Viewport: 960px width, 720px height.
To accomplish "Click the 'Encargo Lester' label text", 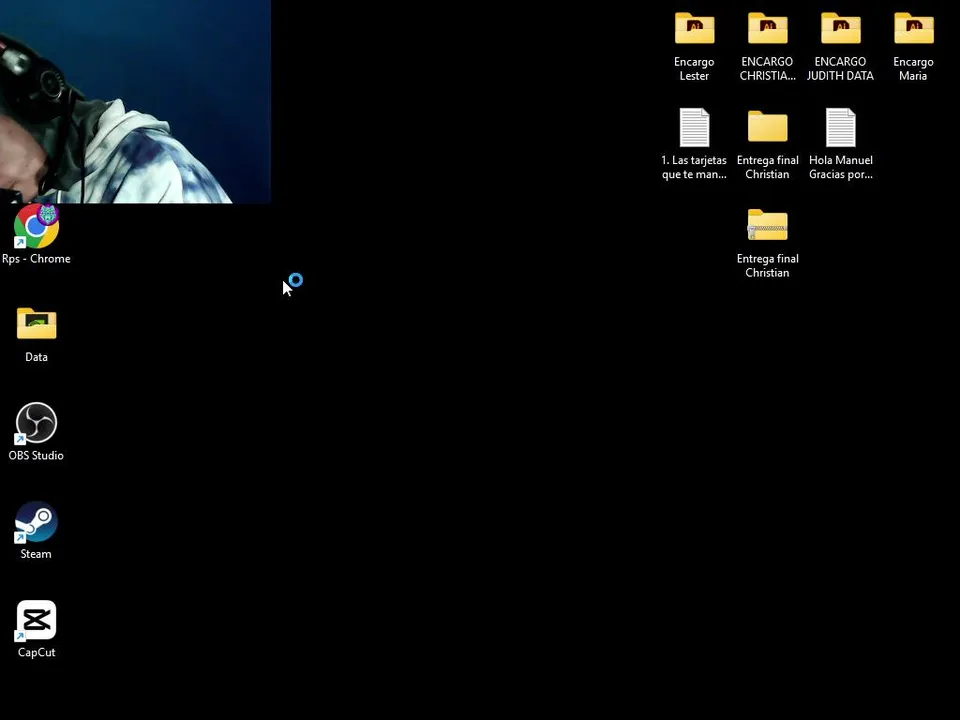I will point(694,69).
